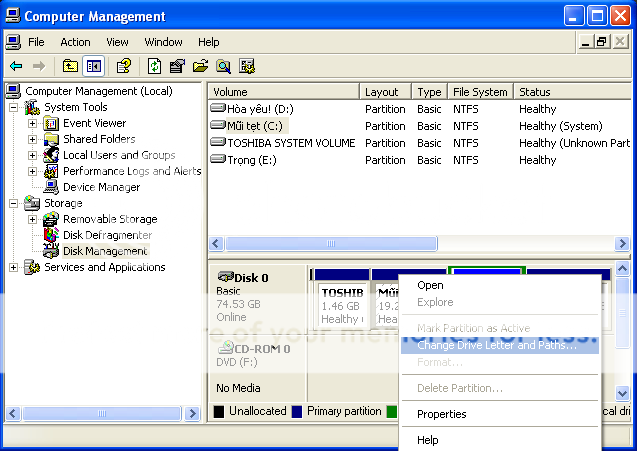
Task: Click the disk view scroll up arrow
Action: 622,269
